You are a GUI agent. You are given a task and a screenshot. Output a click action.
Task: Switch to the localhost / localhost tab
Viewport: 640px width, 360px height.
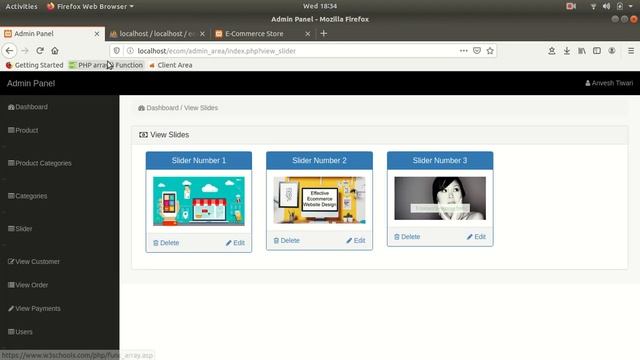pyautogui.click(x=158, y=34)
